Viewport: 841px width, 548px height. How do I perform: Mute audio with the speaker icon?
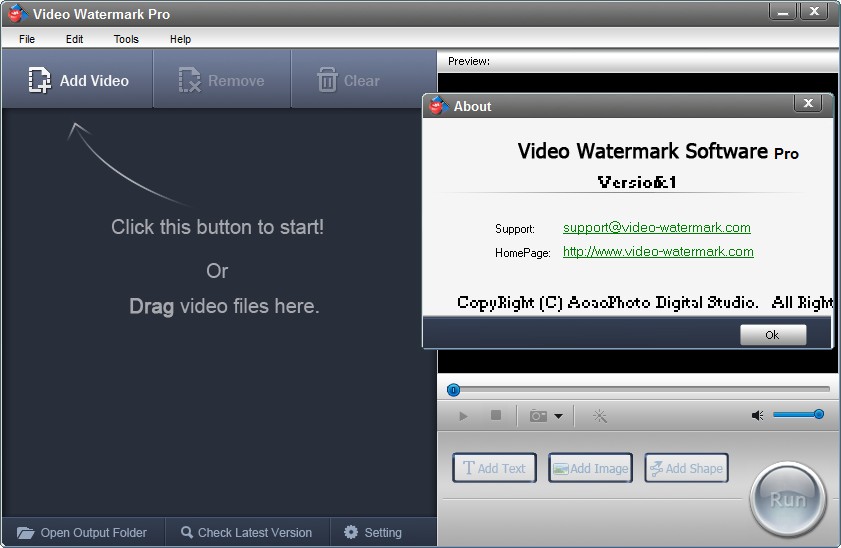coord(757,416)
